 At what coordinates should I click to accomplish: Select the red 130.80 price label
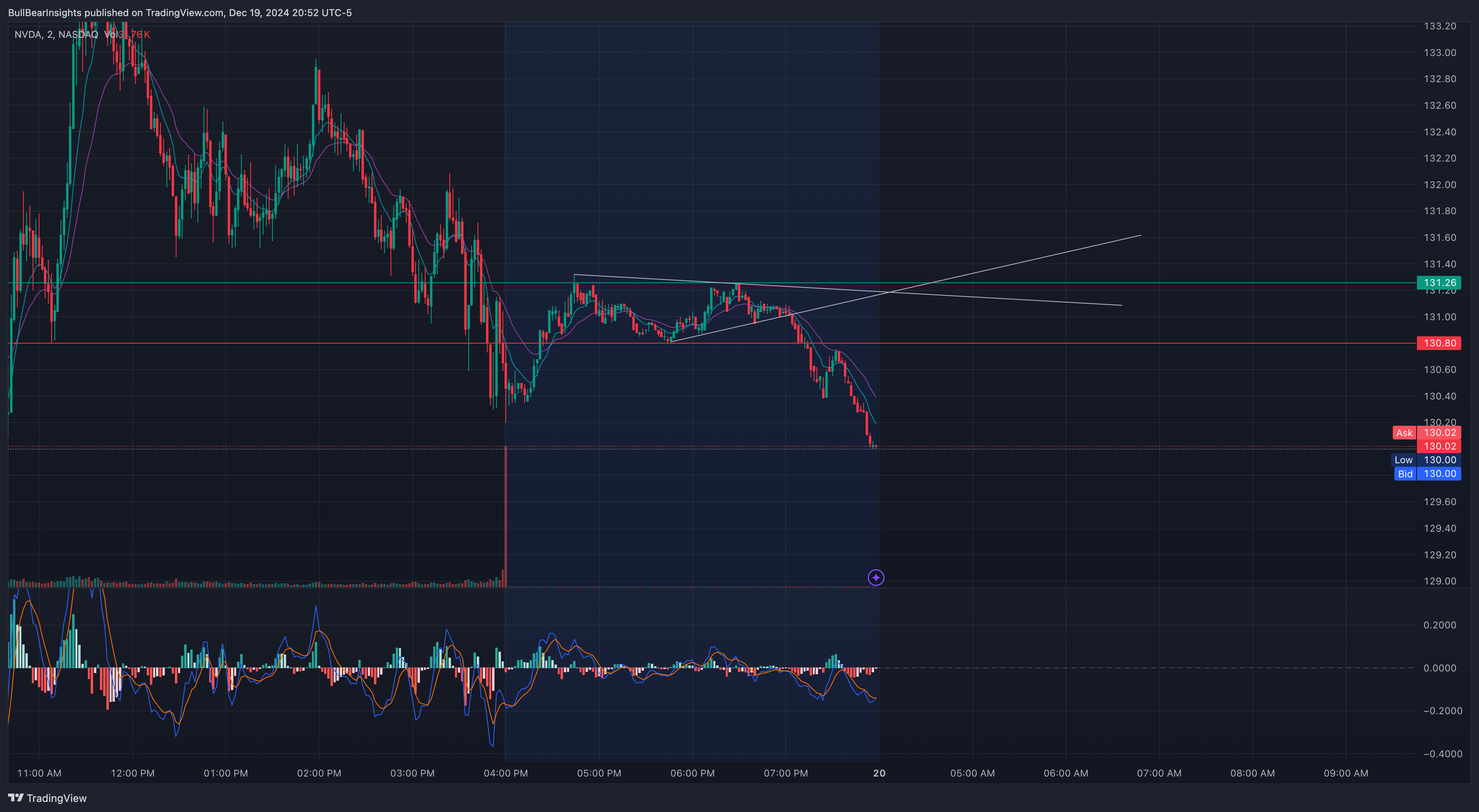pos(1439,343)
